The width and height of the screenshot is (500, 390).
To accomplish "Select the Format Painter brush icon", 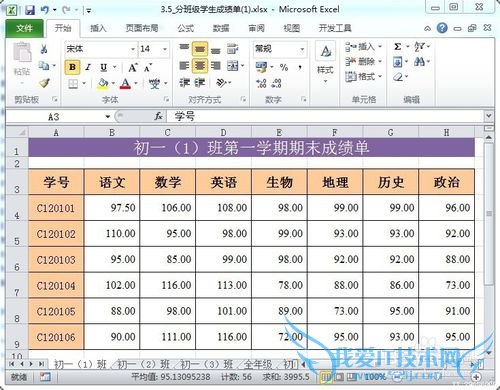I will click(44, 83).
